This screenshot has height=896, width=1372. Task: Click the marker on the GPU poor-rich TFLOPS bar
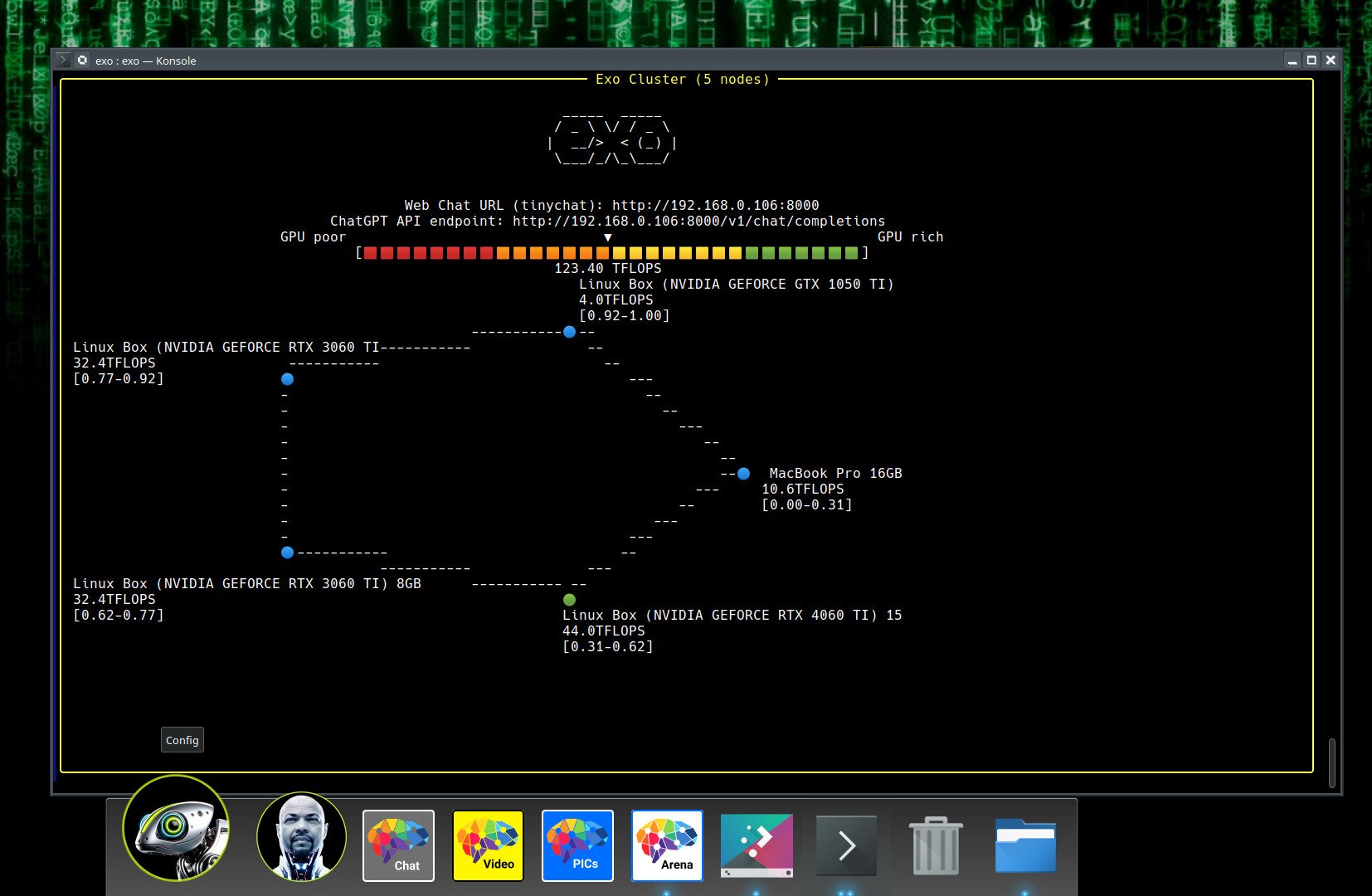608,236
